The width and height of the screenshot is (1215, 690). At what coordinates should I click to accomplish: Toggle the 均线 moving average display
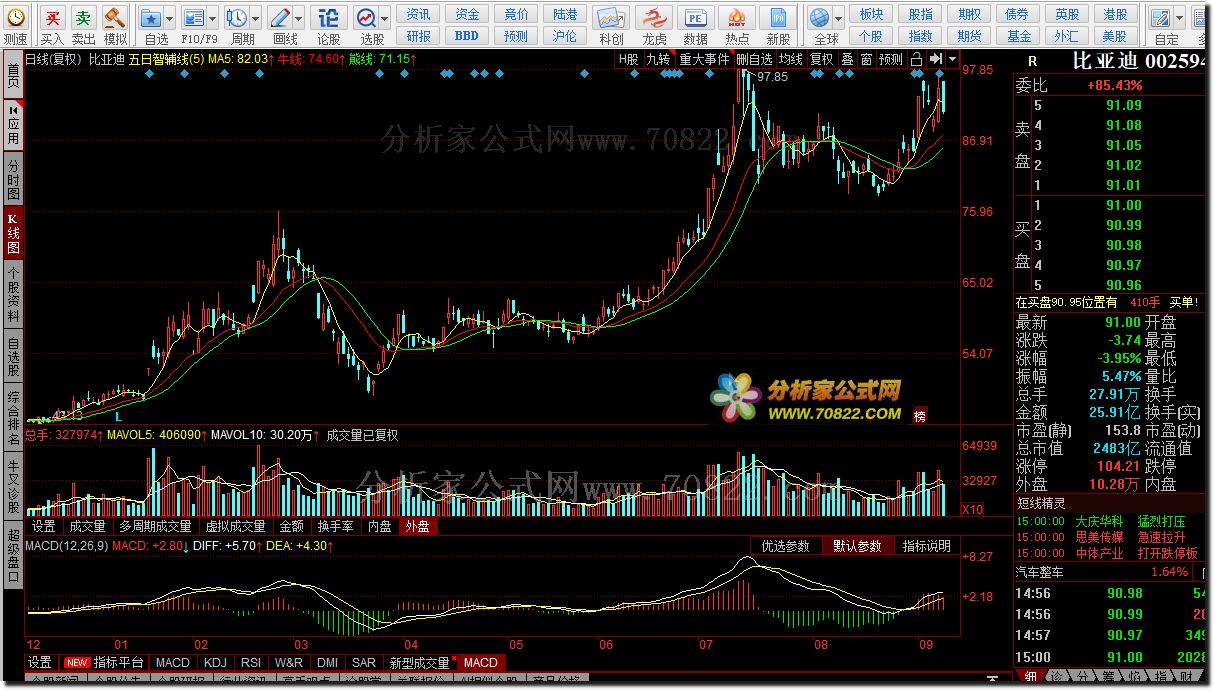(x=791, y=60)
